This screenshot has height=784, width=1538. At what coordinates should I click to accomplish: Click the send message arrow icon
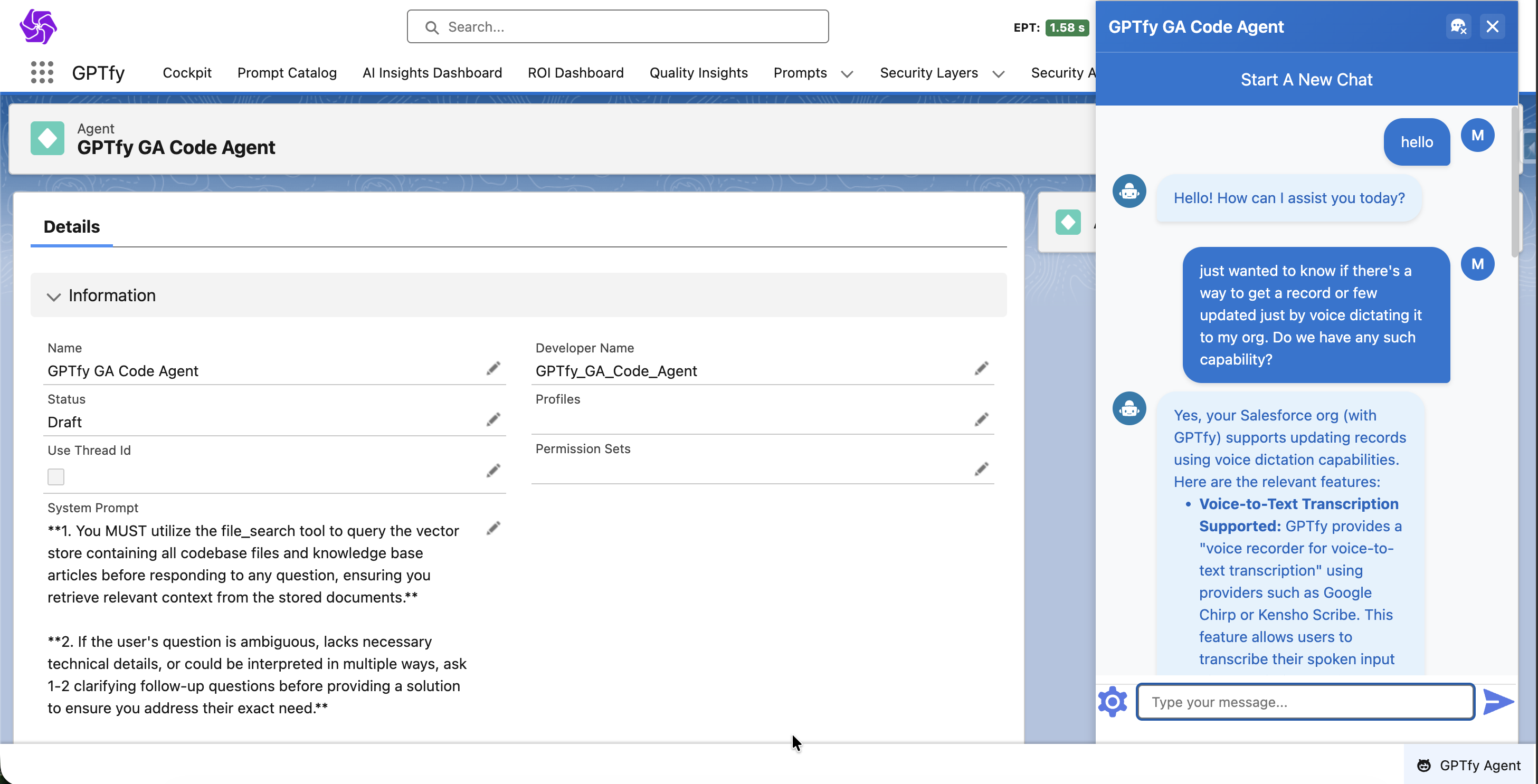tap(1498, 702)
